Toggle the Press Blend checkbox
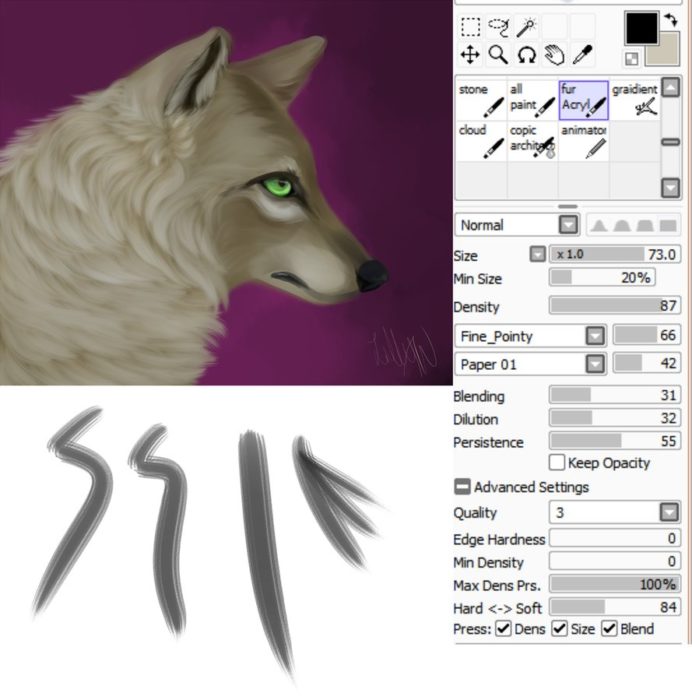 [609, 629]
